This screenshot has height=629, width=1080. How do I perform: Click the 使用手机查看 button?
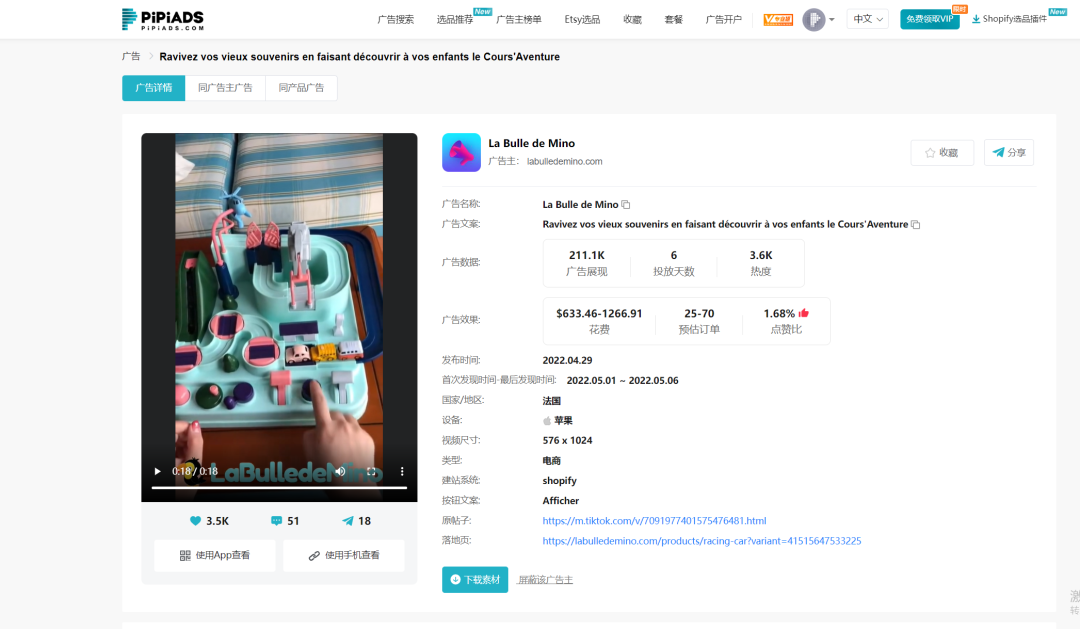pos(344,555)
